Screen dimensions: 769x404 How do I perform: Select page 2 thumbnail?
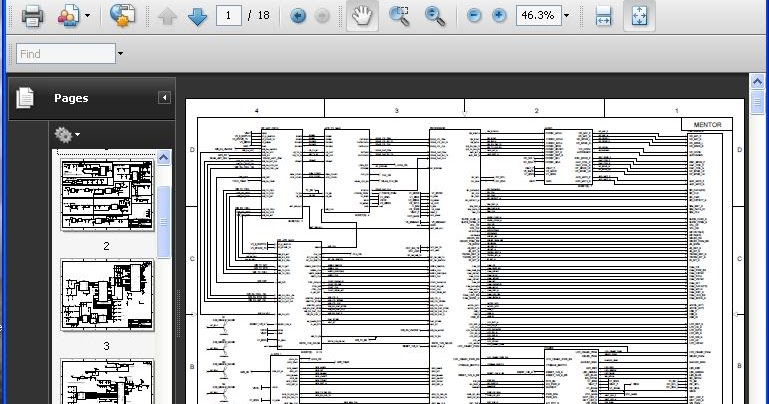[x=107, y=195]
